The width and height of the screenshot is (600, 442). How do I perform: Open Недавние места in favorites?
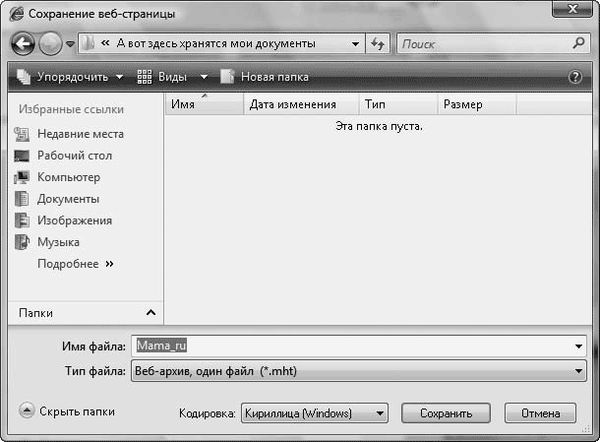(80, 134)
